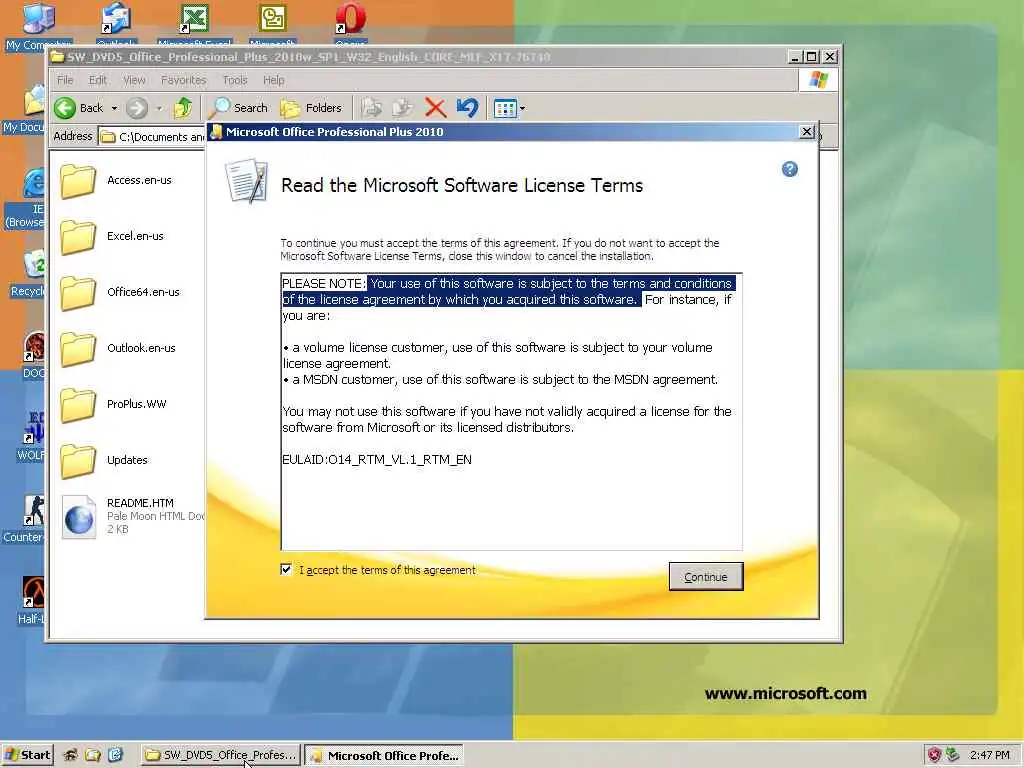Click the EULAID:O14_RTM_VL.1_RTM_EN text line

[377, 460]
